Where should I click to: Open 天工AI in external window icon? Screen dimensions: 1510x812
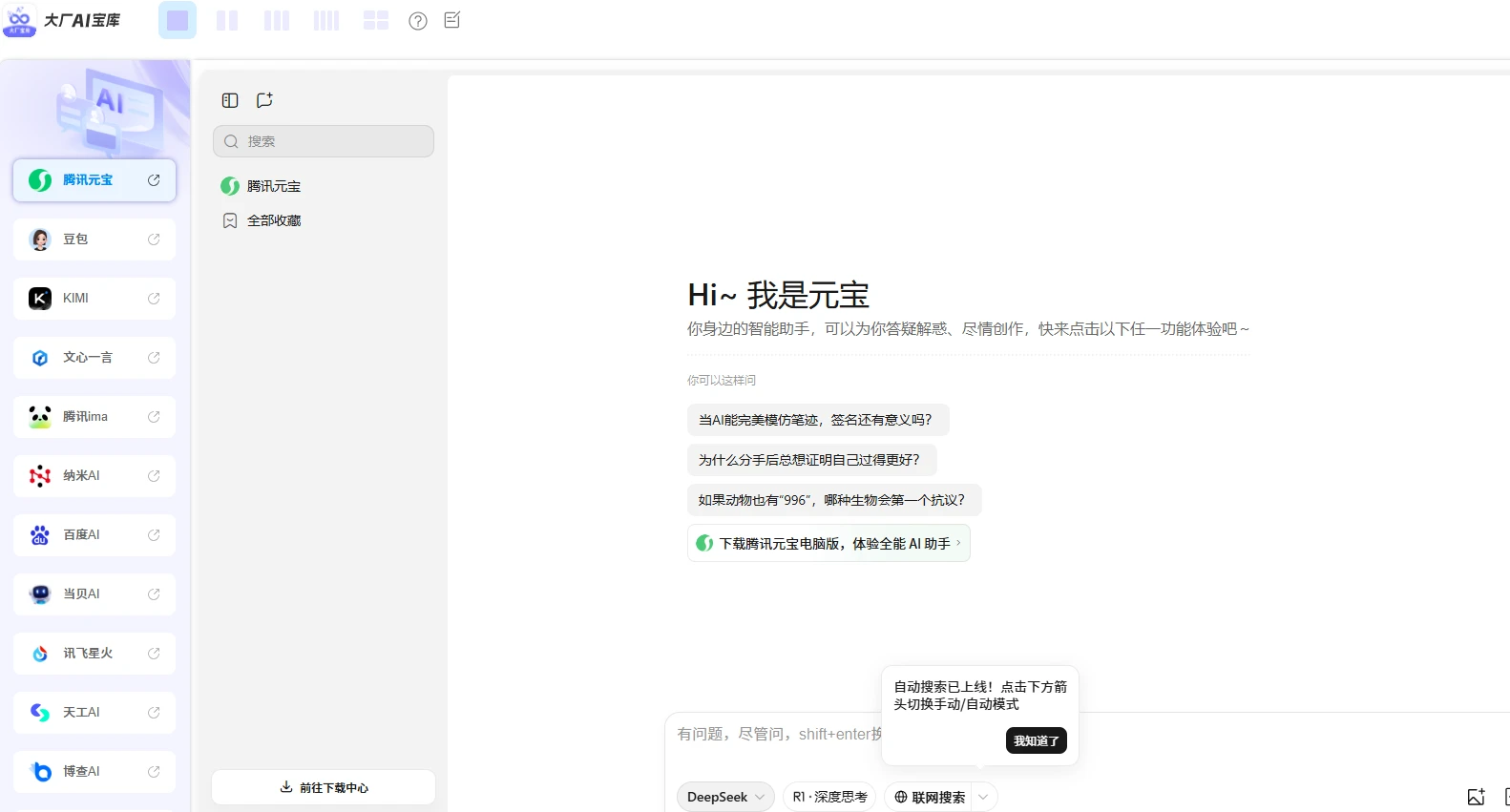[x=154, y=713]
